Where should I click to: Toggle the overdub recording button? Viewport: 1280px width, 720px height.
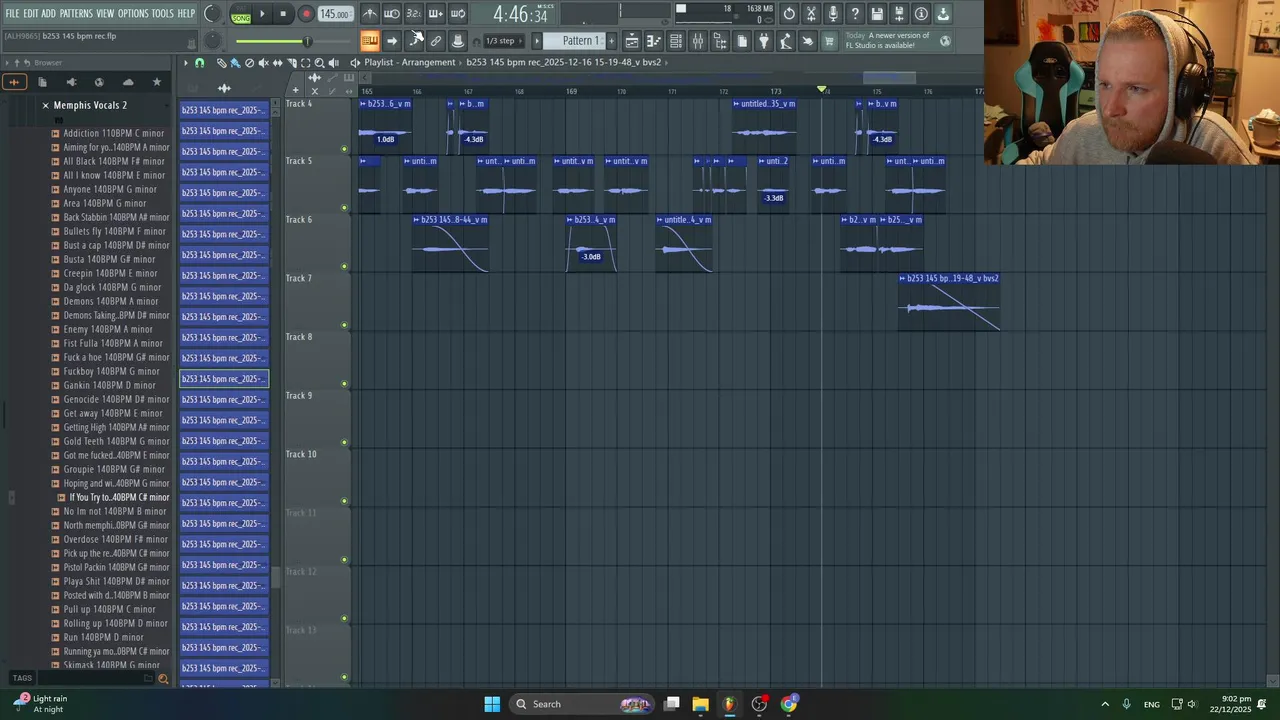click(x=435, y=14)
